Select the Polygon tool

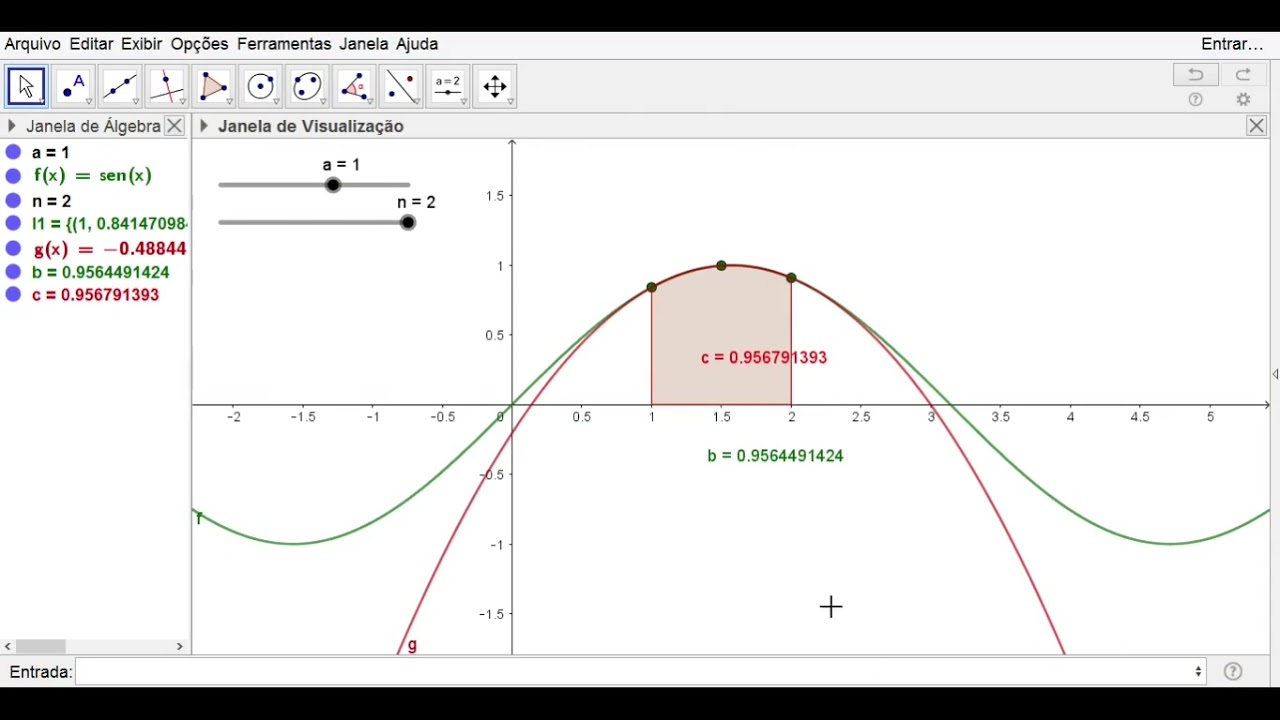[x=213, y=87]
